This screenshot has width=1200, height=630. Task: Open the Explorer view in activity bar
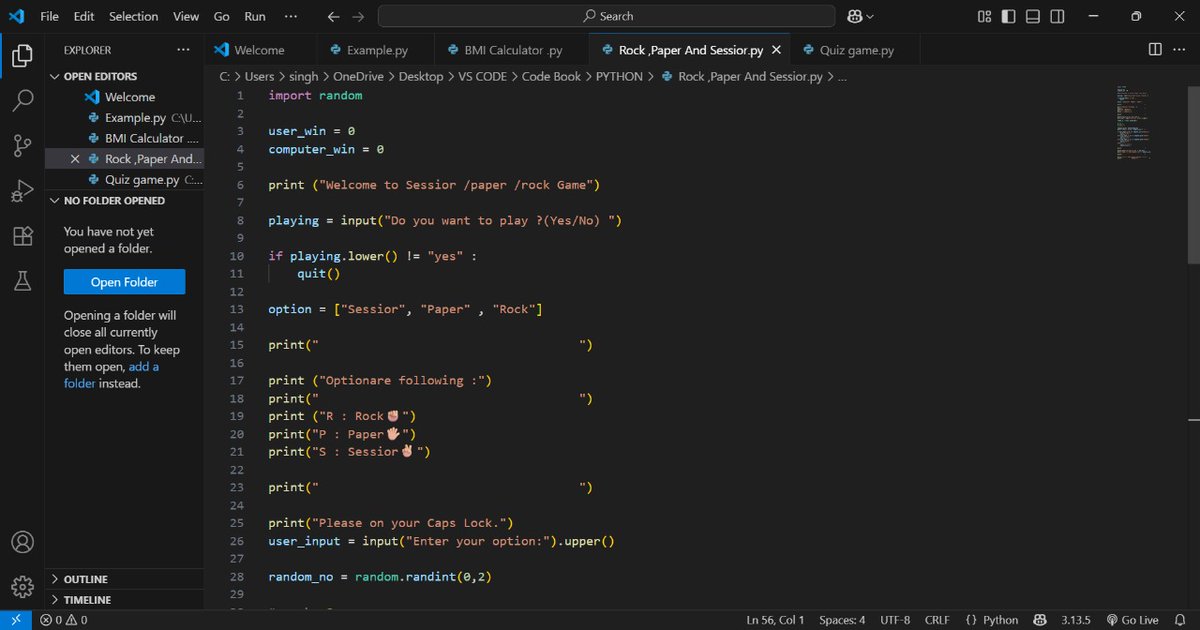click(x=22, y=56)
